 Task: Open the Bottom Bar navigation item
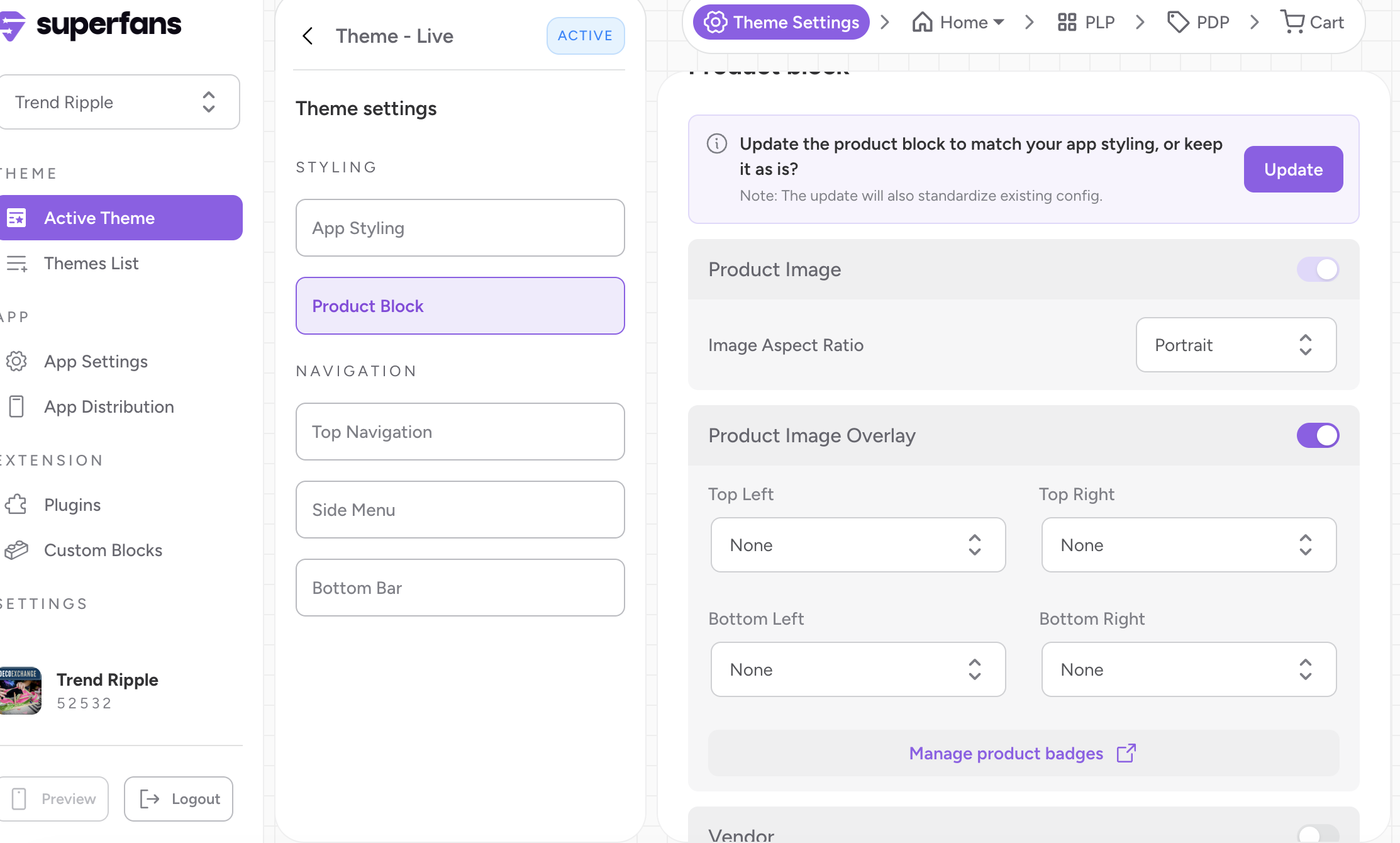pyautogui.click(x=460, y=588)
